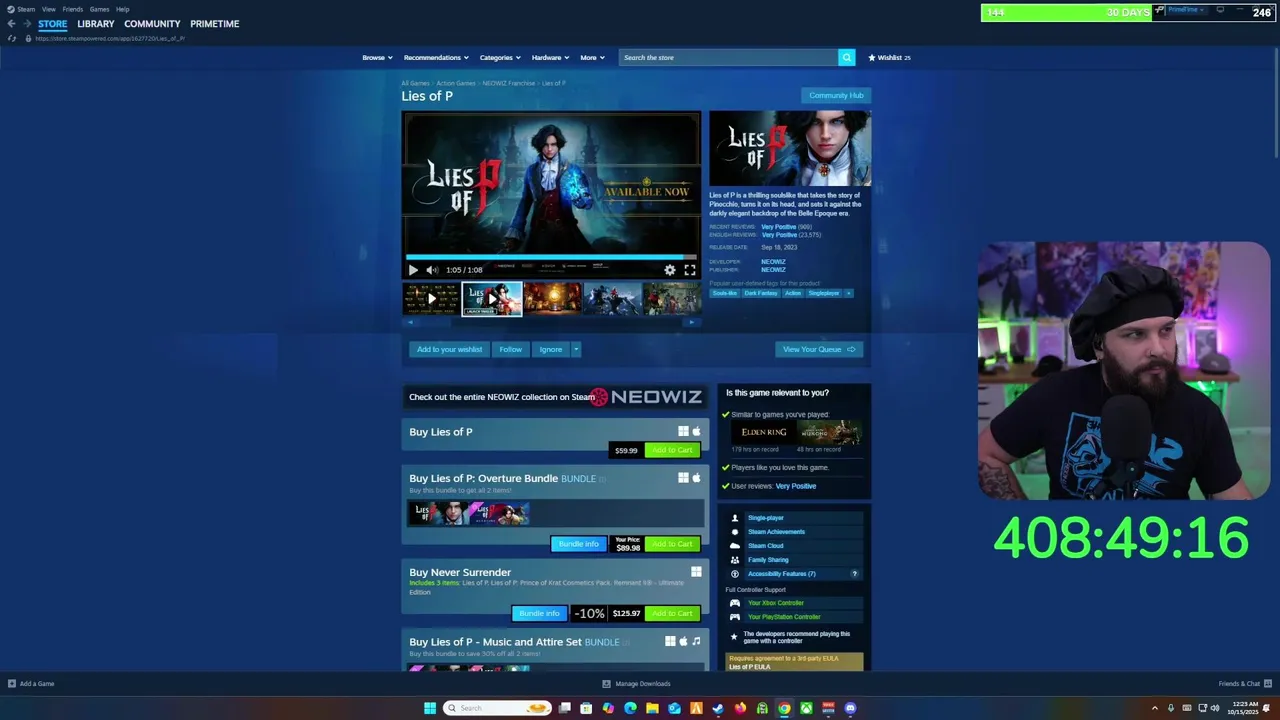This screenshot has width=1280, height=720.
Task: Click the store search field
Action: point(728,57)
